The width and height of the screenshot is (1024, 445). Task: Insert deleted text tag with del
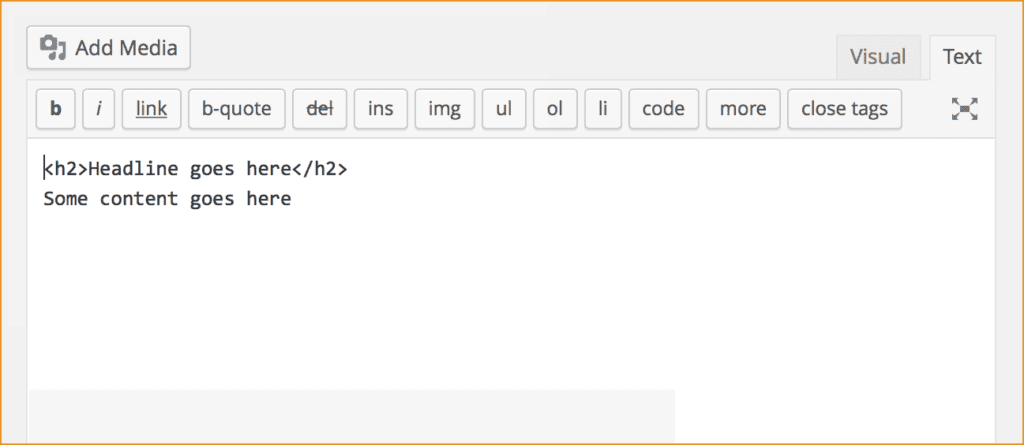click(x=320, y=108)
